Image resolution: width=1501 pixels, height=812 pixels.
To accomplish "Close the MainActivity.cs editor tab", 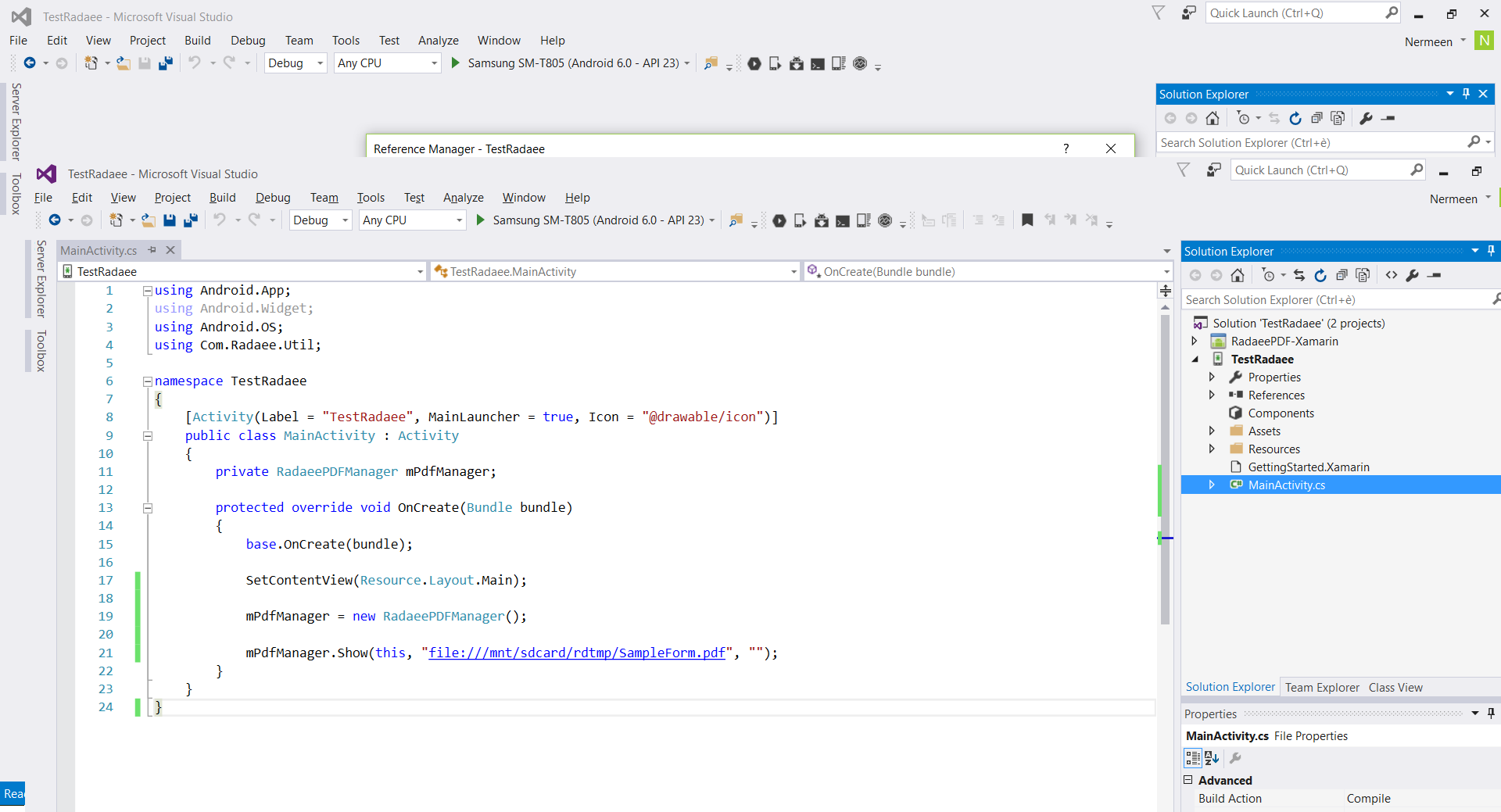I will click(170, 250).
